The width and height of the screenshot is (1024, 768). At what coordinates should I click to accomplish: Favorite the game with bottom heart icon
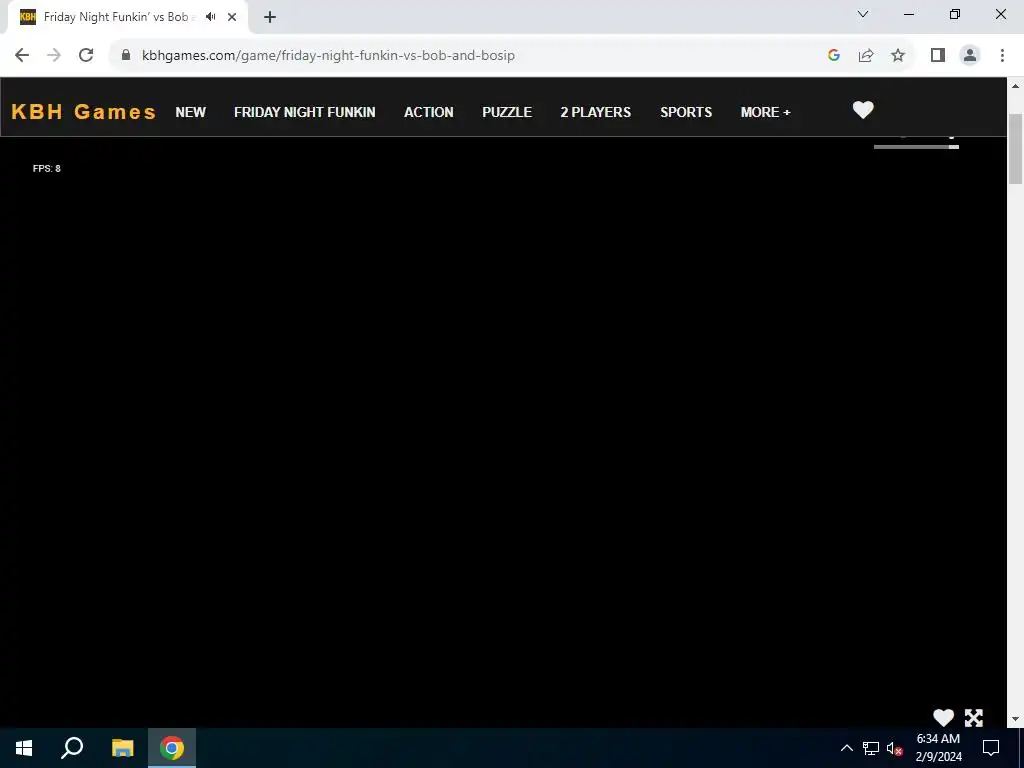[943, 718]
